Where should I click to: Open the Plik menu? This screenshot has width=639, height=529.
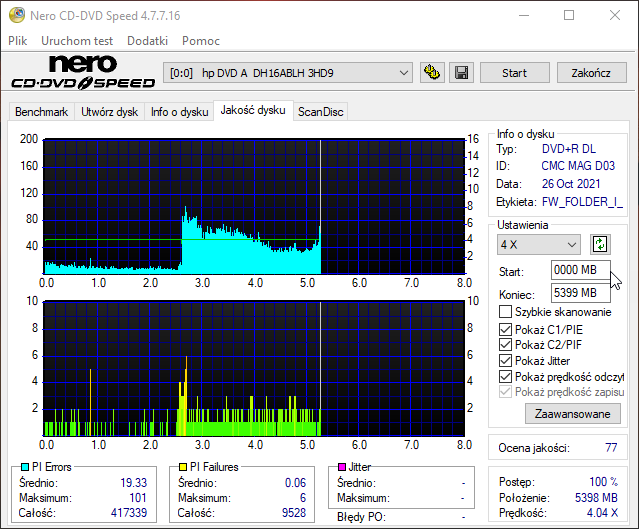click(18, 41)
